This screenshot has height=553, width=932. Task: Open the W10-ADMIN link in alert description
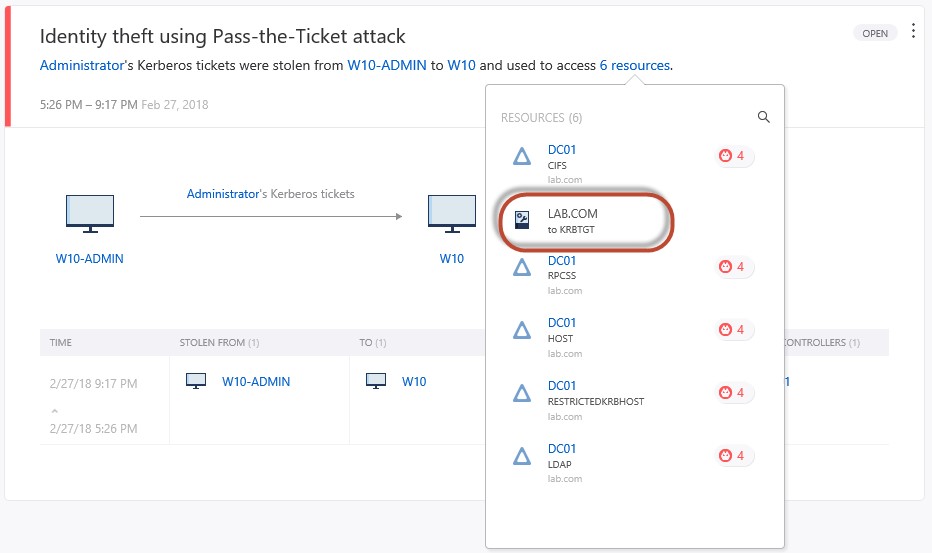[x=386, y=66]
